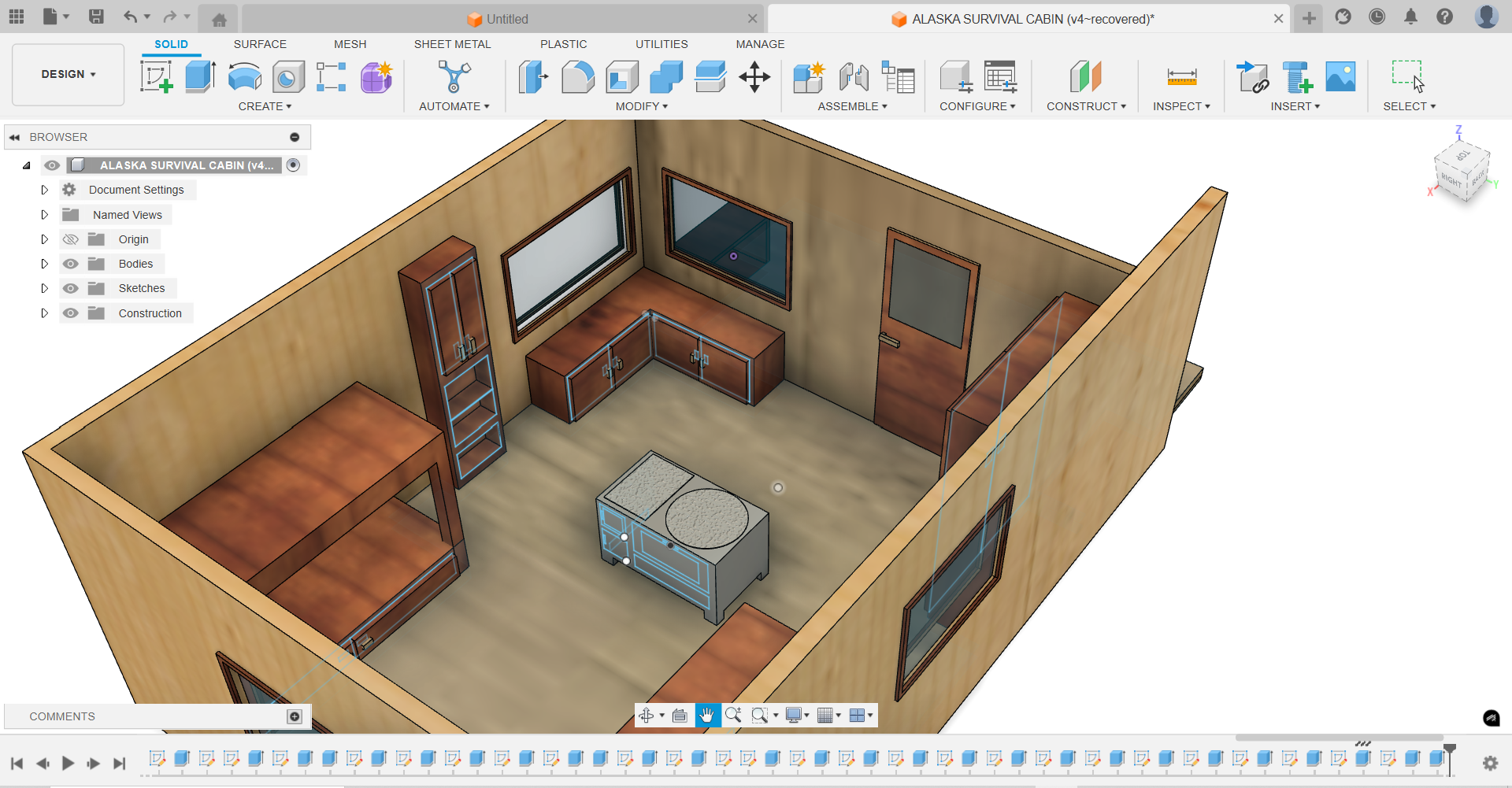The height and width of the screenshot is (788, 1512).
Task: Select the Shell tool
Action: coord(622,77)
